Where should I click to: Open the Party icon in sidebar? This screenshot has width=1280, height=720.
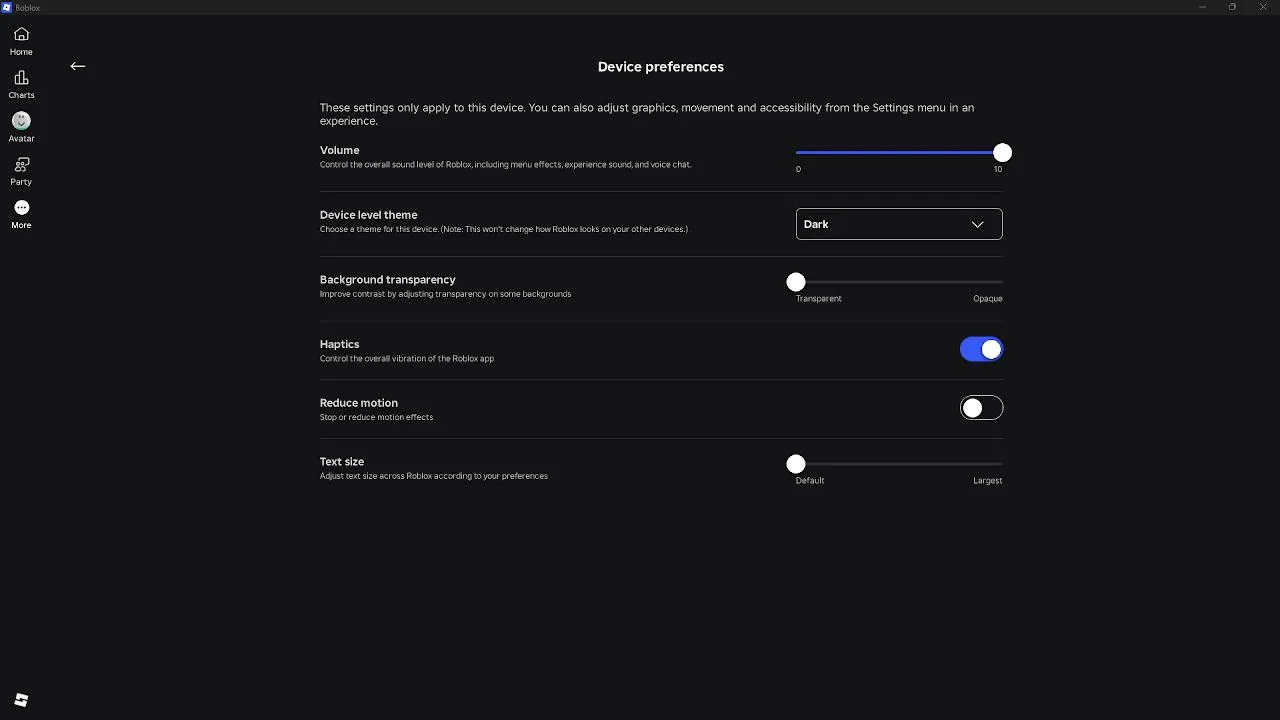point(21,165)
